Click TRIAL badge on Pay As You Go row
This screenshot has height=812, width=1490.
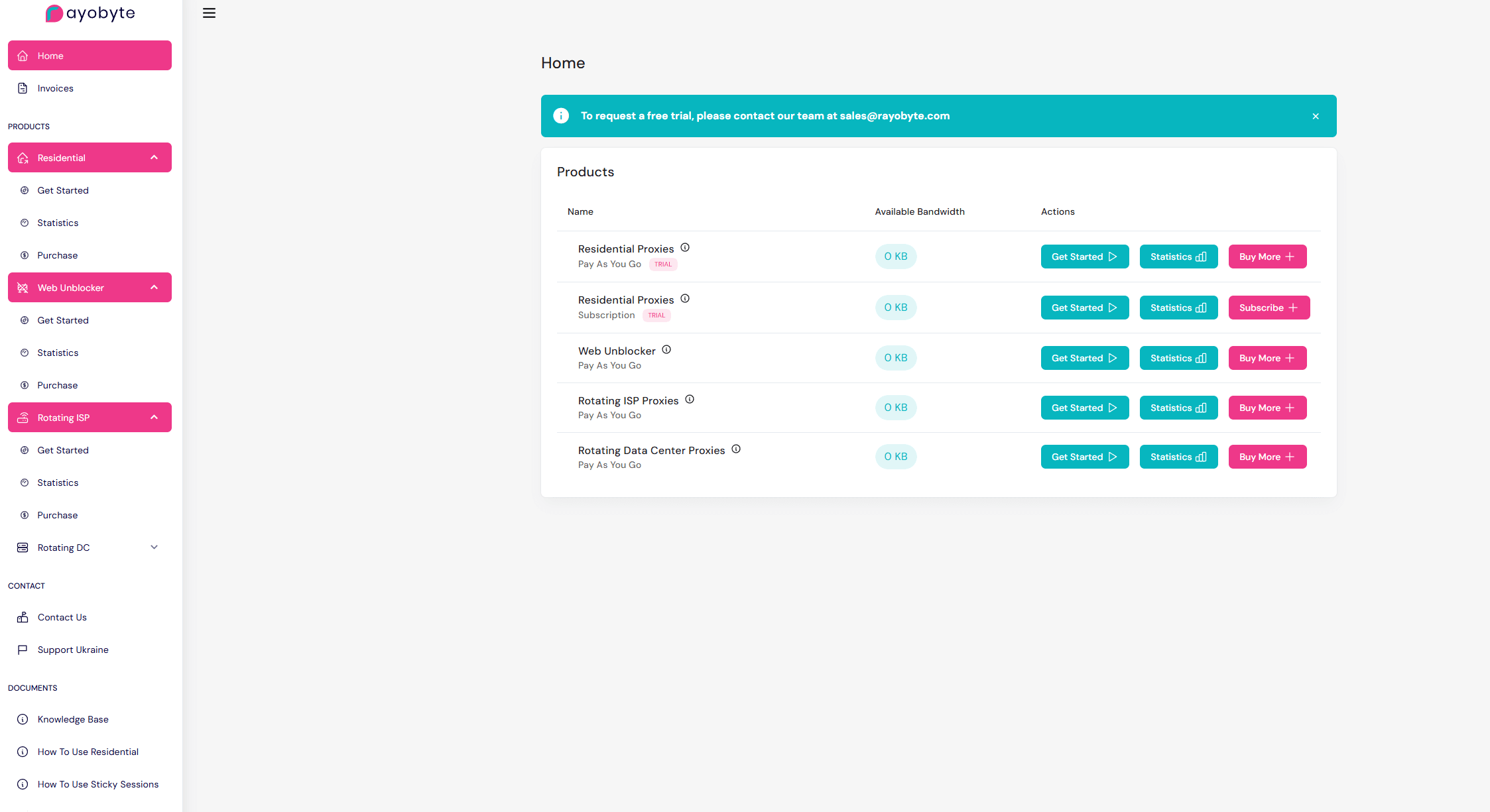[663, 264]
